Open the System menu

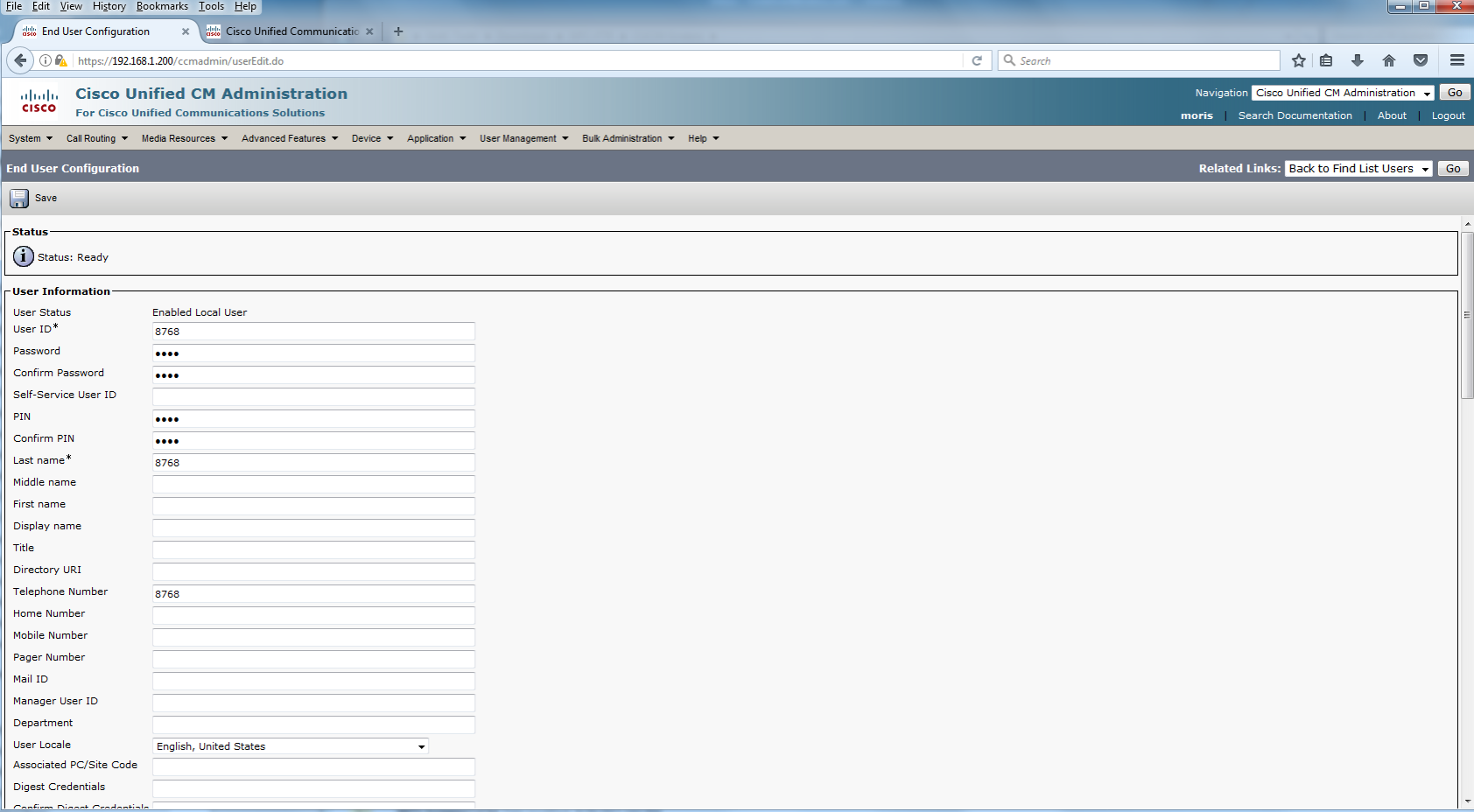[31, 138]
